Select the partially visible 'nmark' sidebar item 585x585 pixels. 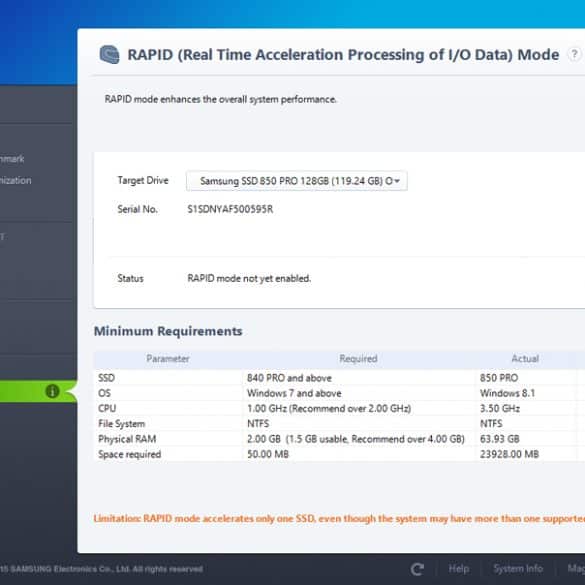[x=12, y=159]
